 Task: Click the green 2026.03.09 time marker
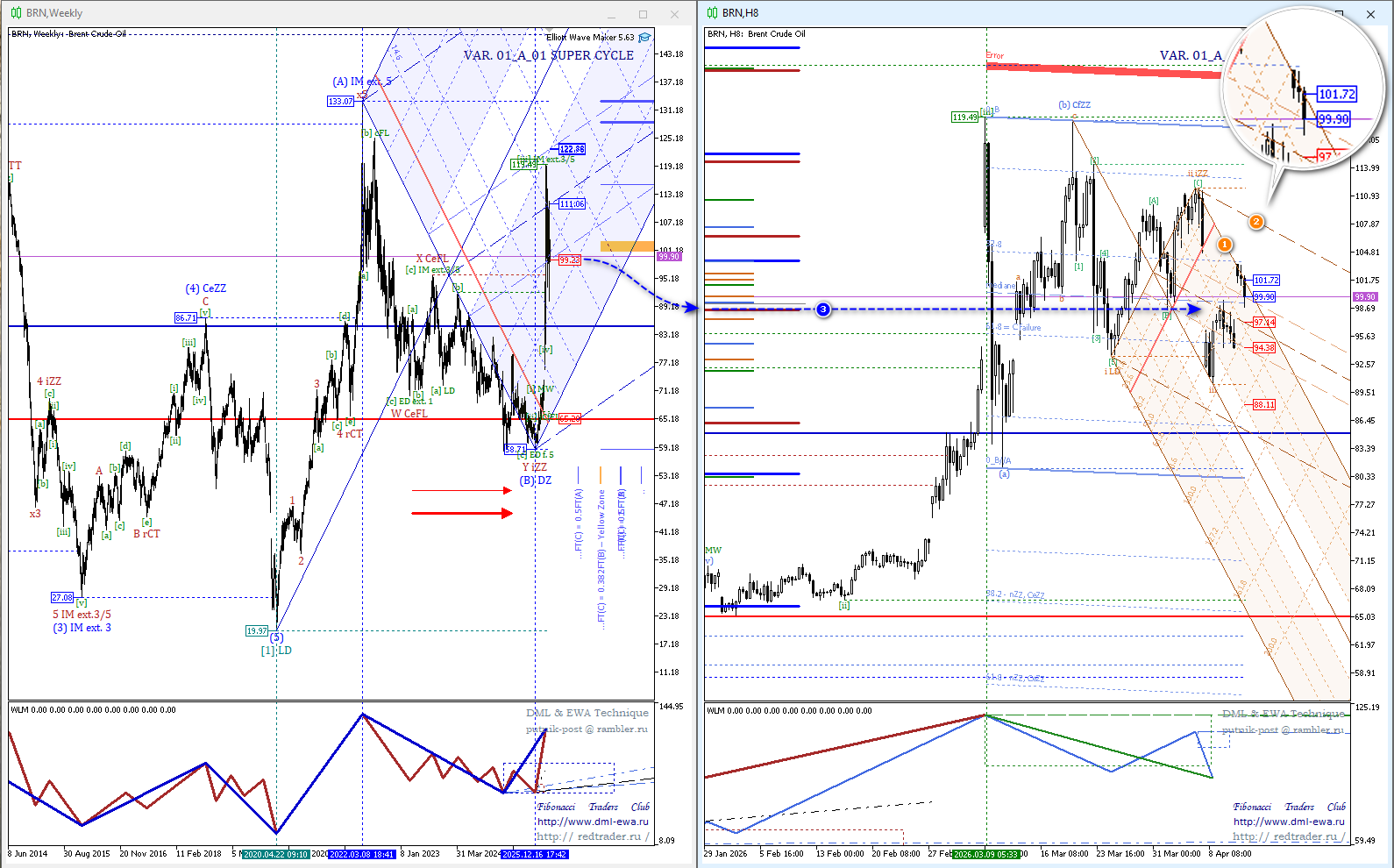pos(985,854)
